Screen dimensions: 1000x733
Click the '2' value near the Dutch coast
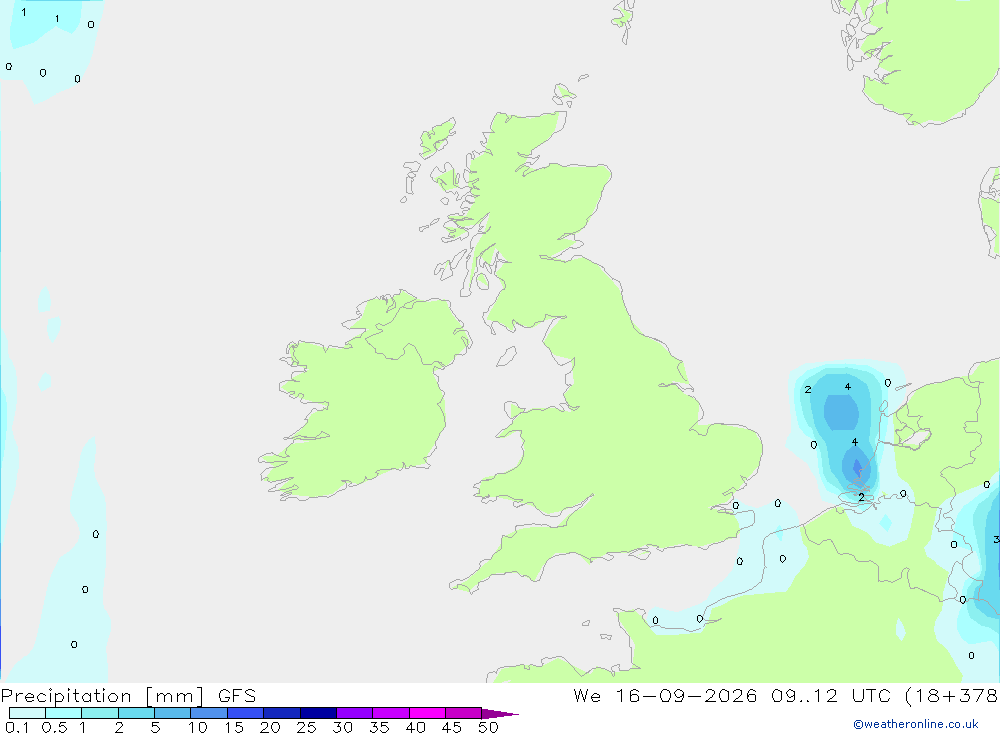[x=861, y=497]
